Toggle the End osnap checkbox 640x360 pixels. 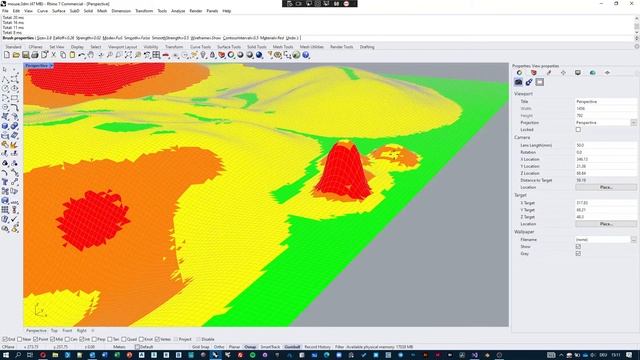pos(5,339)
